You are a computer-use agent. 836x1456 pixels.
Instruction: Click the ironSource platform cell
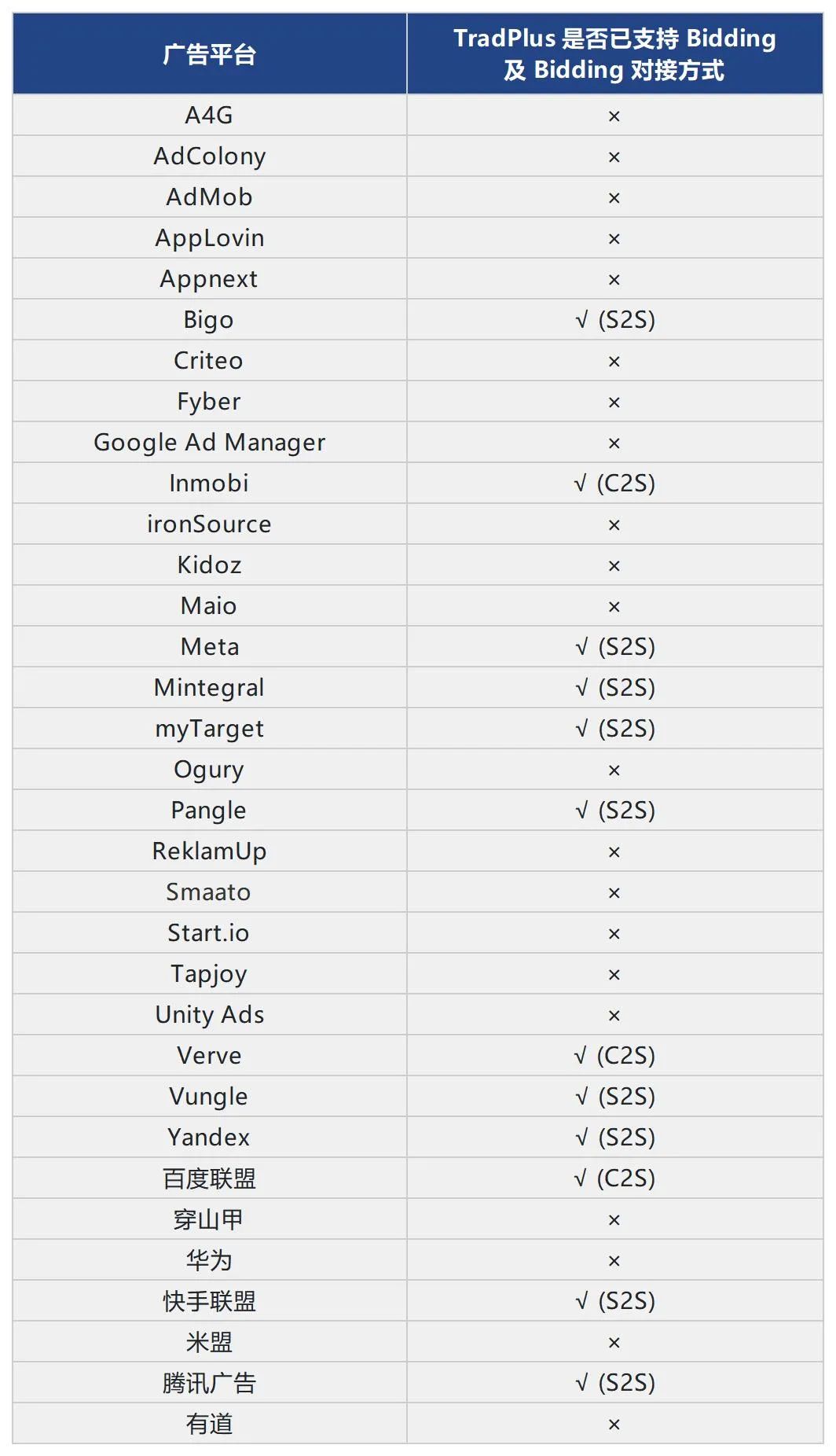pyautogui.click(x=209, y=524)
